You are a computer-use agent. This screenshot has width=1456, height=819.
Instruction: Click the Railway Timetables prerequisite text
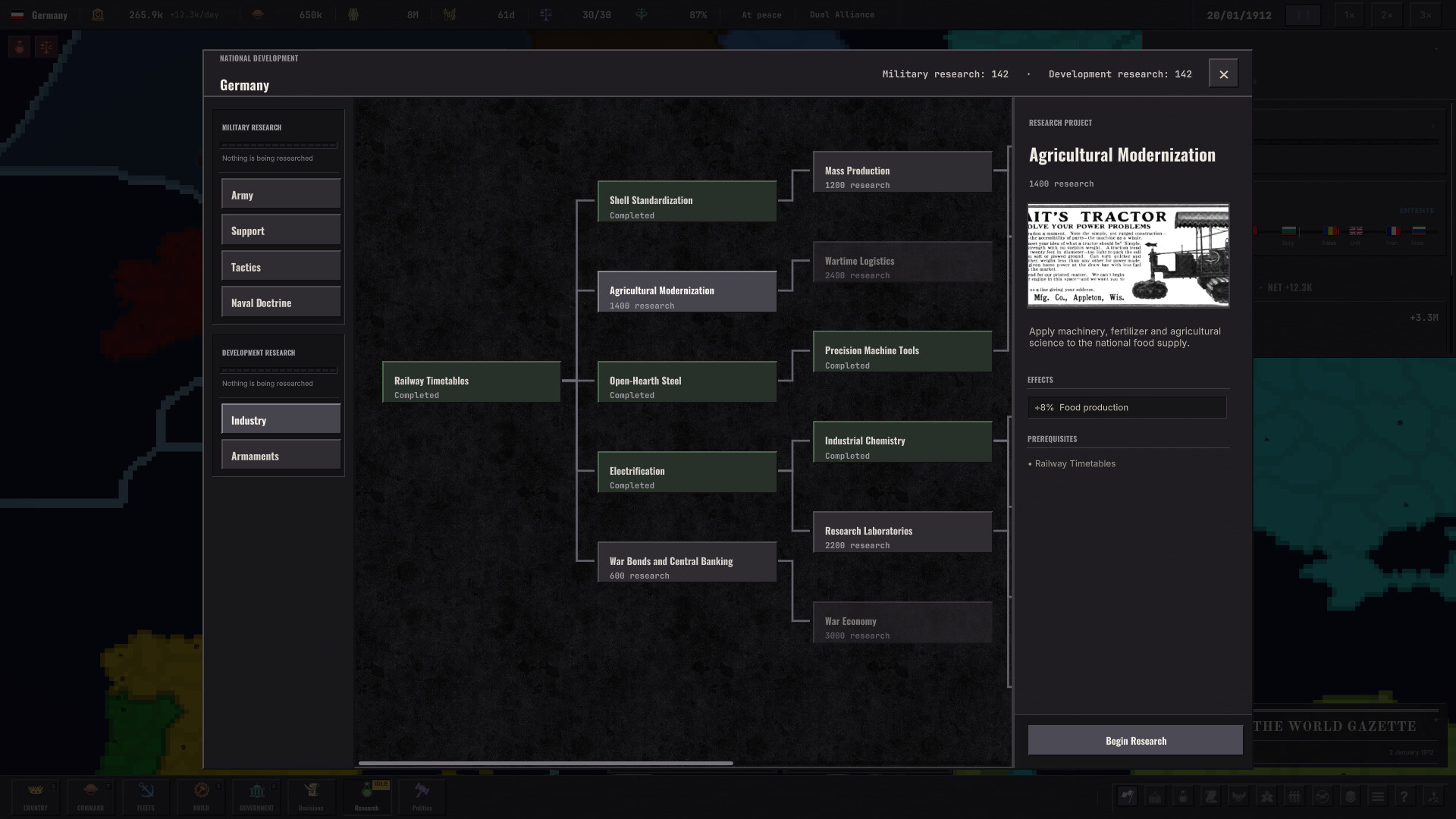(x=1075, y=463)
